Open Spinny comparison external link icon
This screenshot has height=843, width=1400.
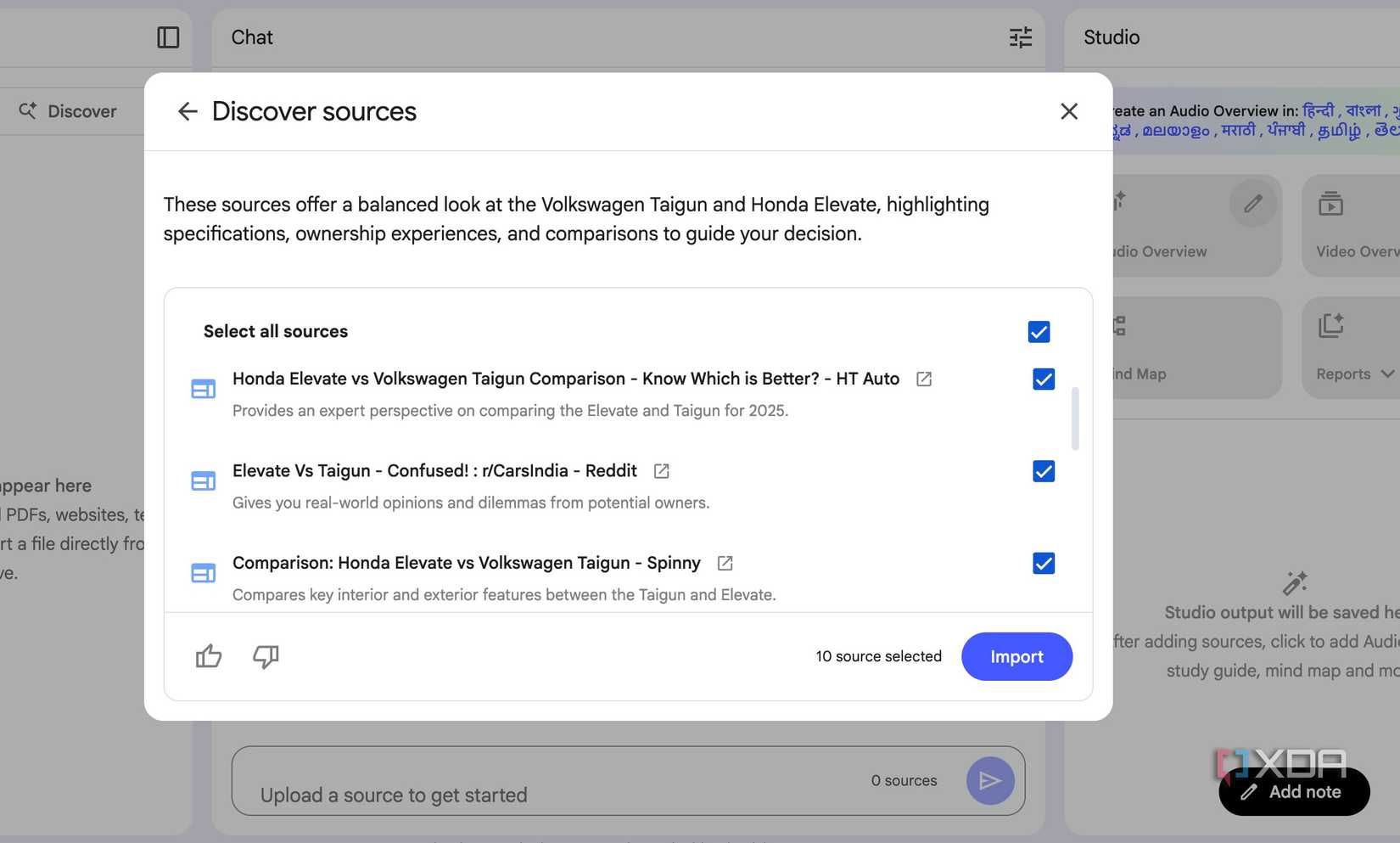[725, 564]
